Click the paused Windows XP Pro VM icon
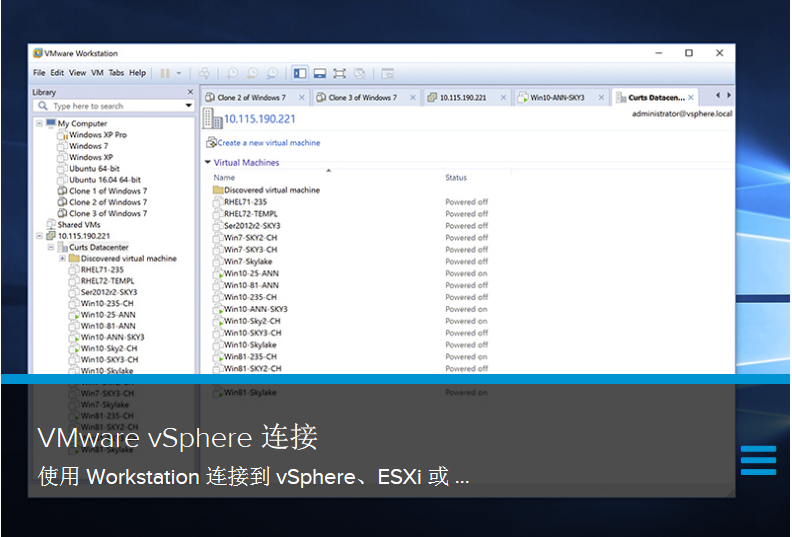792x537 pixels. (62, 134)
